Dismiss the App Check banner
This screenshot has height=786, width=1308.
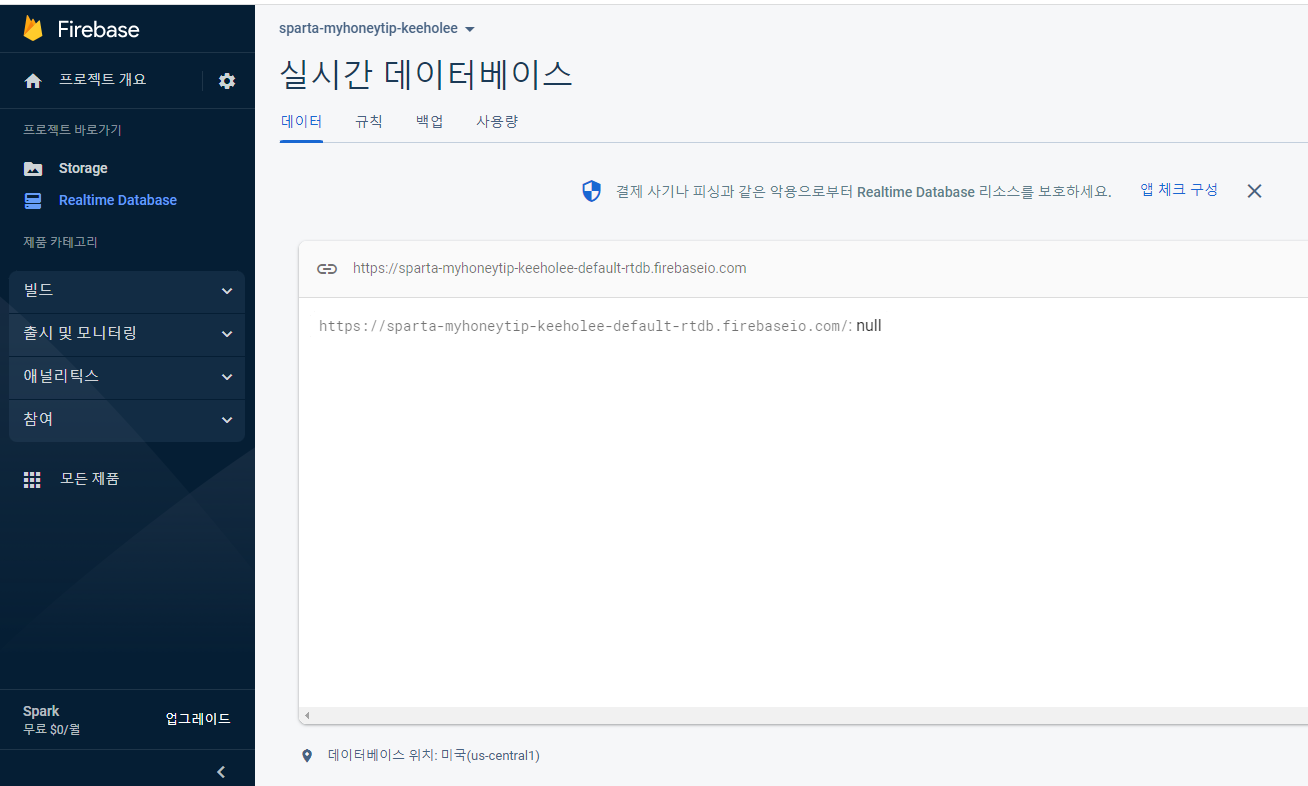tap(1254, 191)
